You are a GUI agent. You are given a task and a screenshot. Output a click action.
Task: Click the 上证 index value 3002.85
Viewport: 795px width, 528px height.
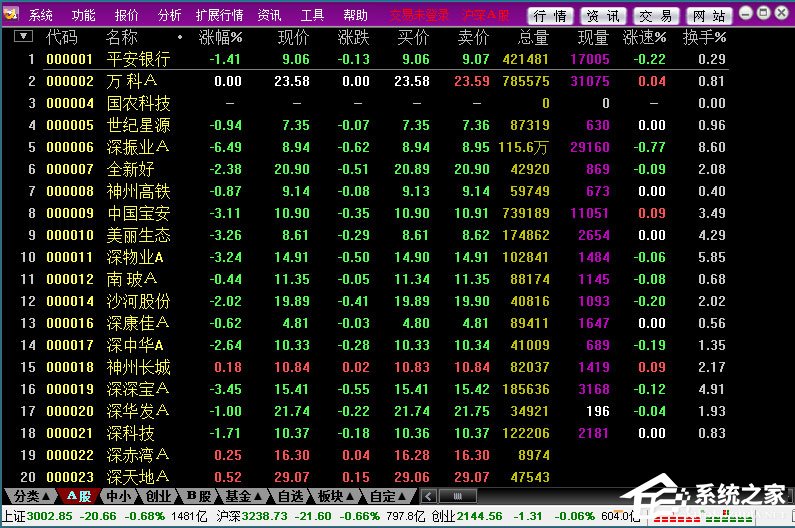(50, 516)
